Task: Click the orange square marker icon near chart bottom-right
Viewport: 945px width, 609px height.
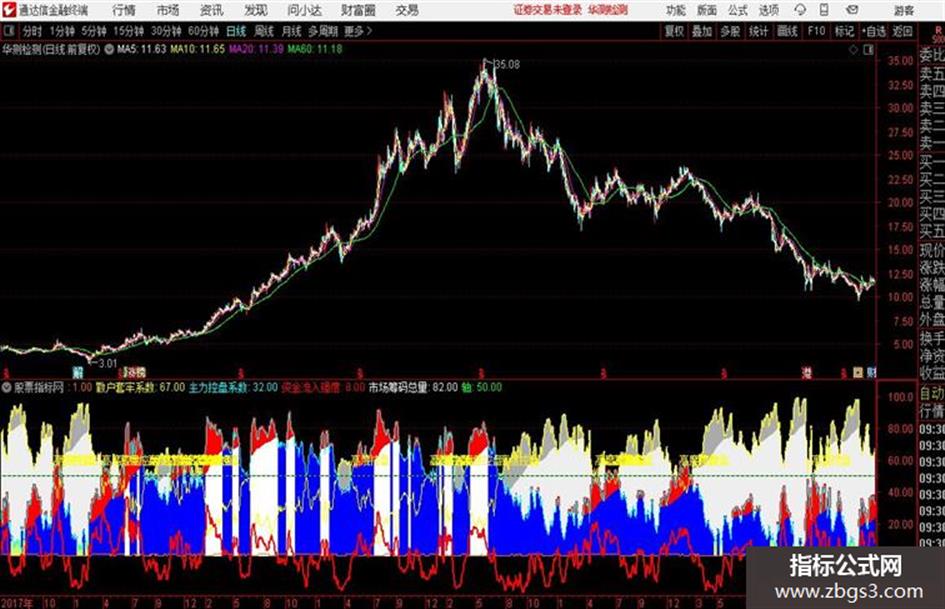Action: (858, 373)
